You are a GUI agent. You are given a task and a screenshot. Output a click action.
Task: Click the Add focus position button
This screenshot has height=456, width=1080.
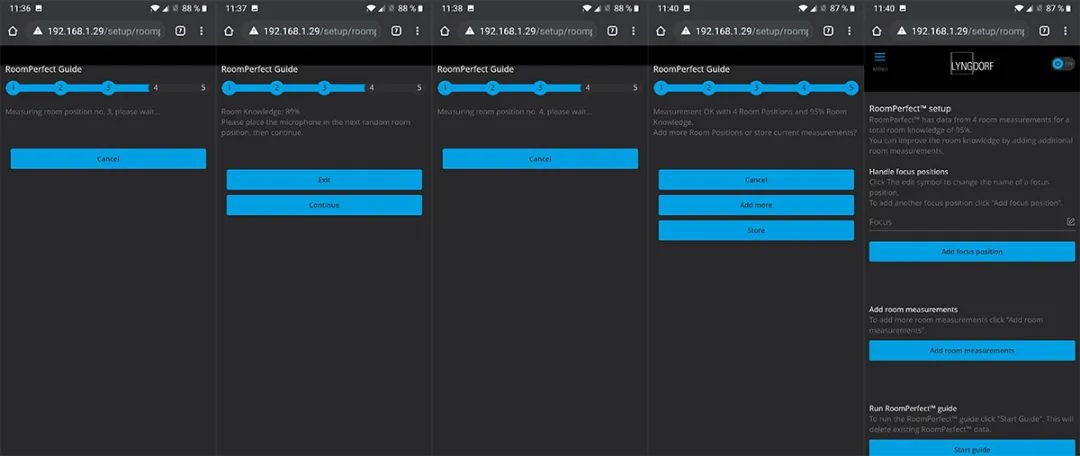coord(972,252)
